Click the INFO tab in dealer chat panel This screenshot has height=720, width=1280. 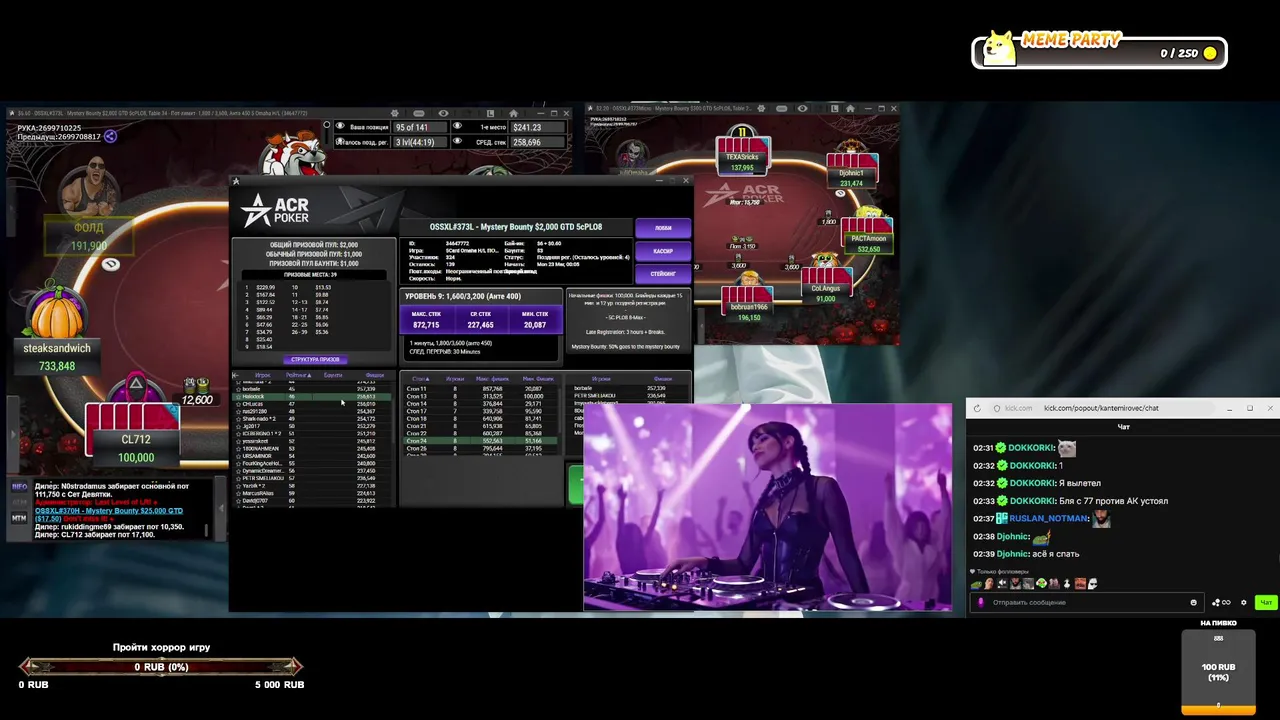tap(19, 487)
